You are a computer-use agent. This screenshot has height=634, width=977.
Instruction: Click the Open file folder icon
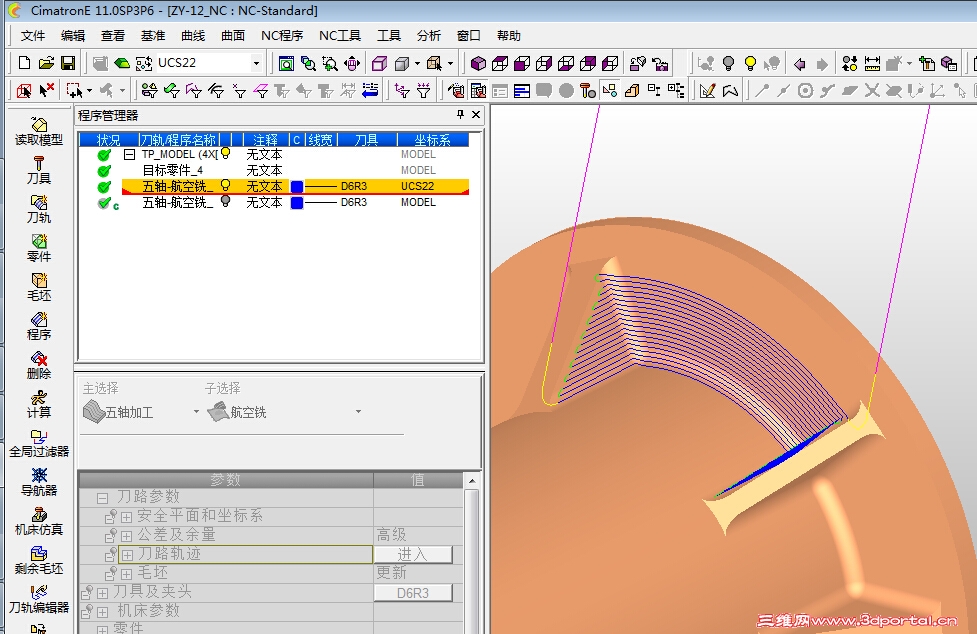(x=46, y=63)
